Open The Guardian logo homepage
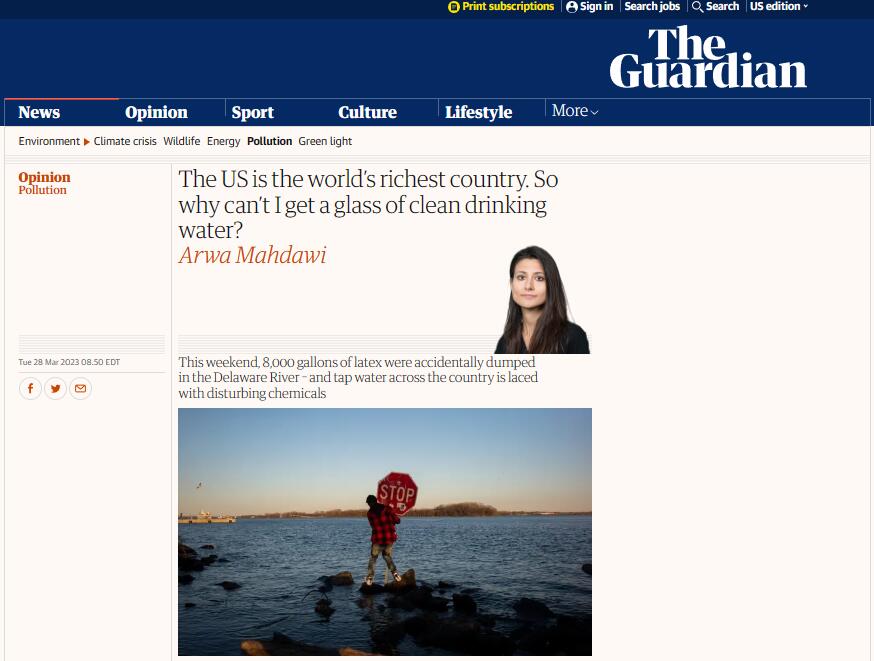The width and height of the screenshot is (874, 661). (x=708, y=57)
